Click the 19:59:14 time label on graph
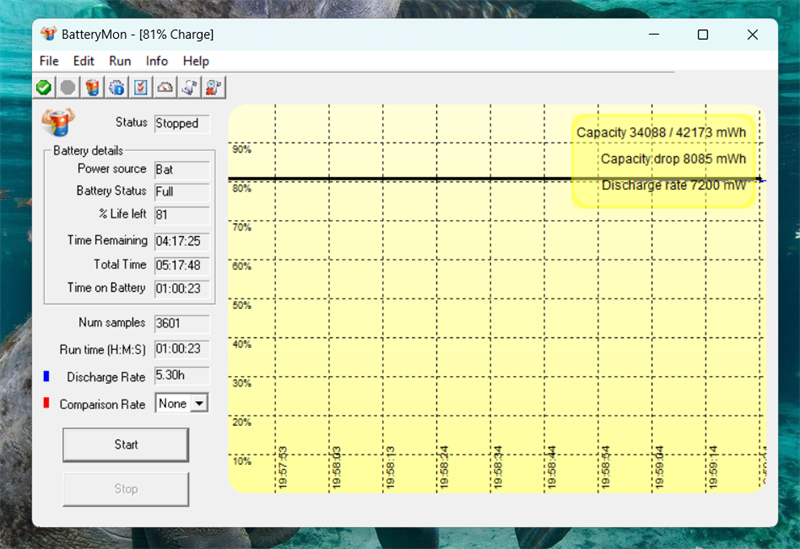Viewport: 800px width, 549px height. pos(713,467)
